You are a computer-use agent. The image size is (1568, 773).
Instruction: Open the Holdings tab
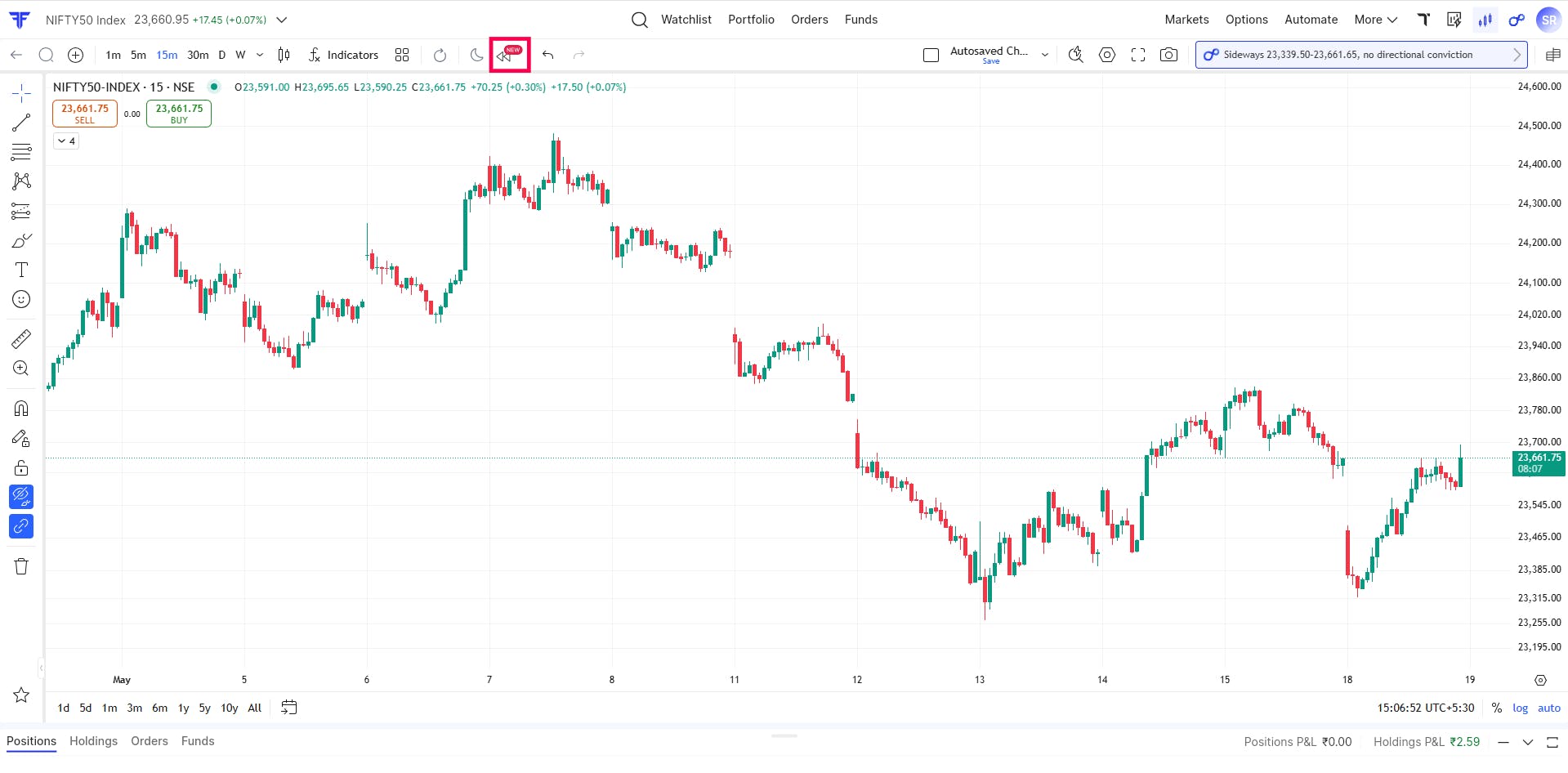[93, 741]
